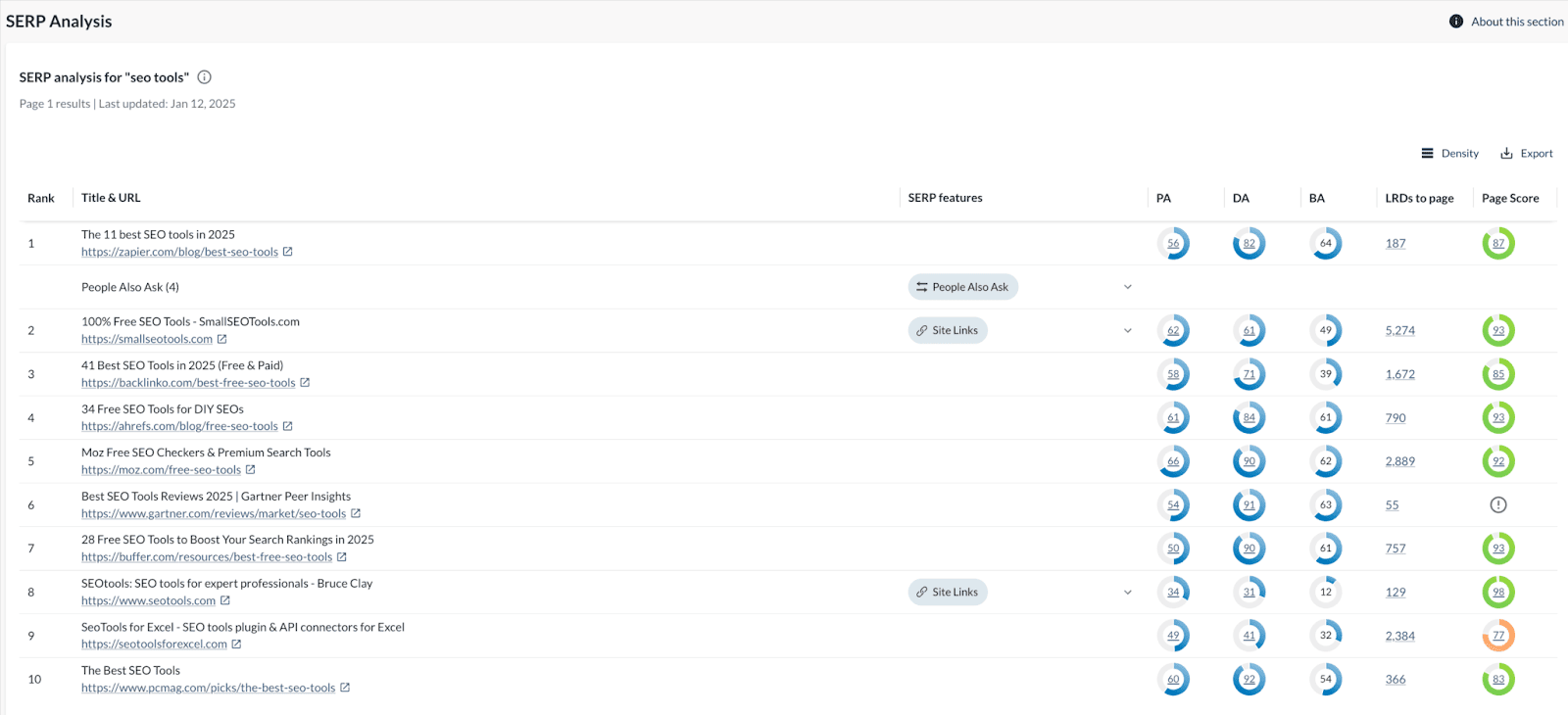Click the Export button

point(1527,154)
